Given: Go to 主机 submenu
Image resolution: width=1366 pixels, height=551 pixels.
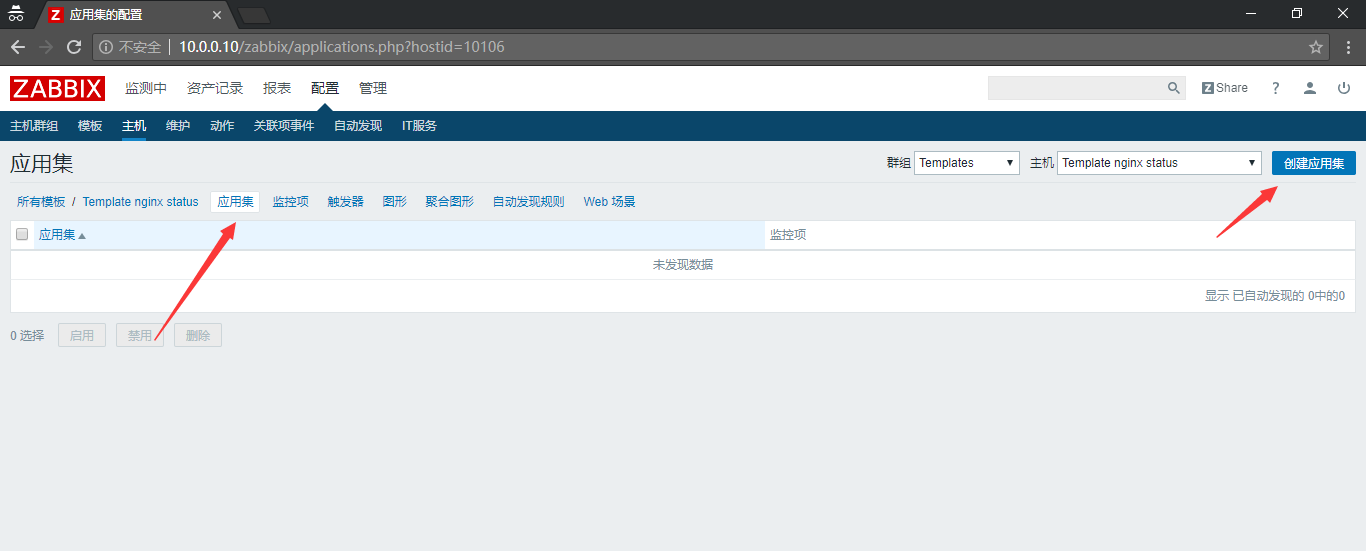Looking at the screenshot, I should coord(134,126).
